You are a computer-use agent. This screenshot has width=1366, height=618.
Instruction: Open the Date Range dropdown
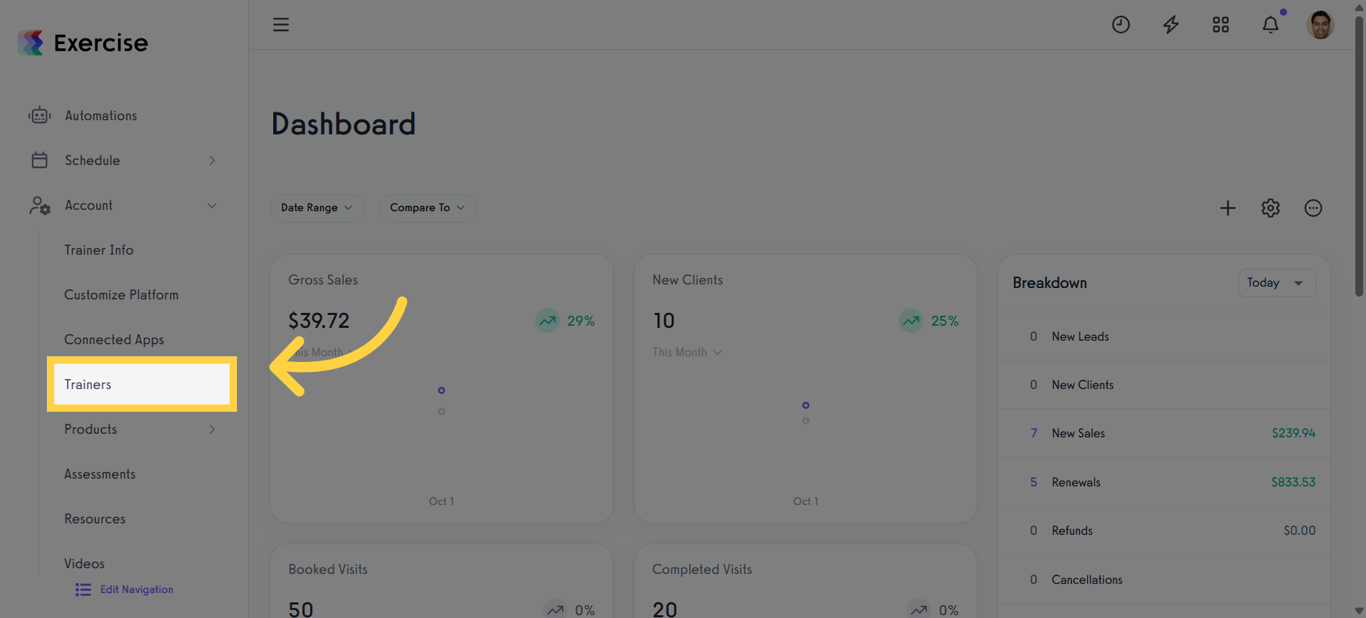coord(317,208)
